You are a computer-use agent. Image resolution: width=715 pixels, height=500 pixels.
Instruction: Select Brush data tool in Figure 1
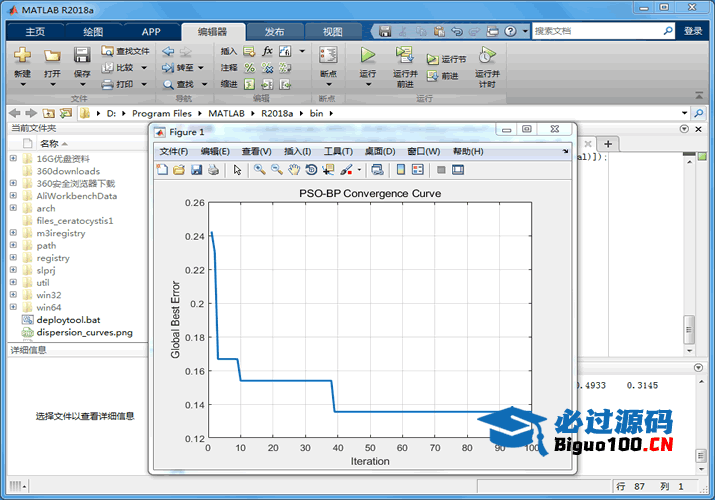(346, 170)
